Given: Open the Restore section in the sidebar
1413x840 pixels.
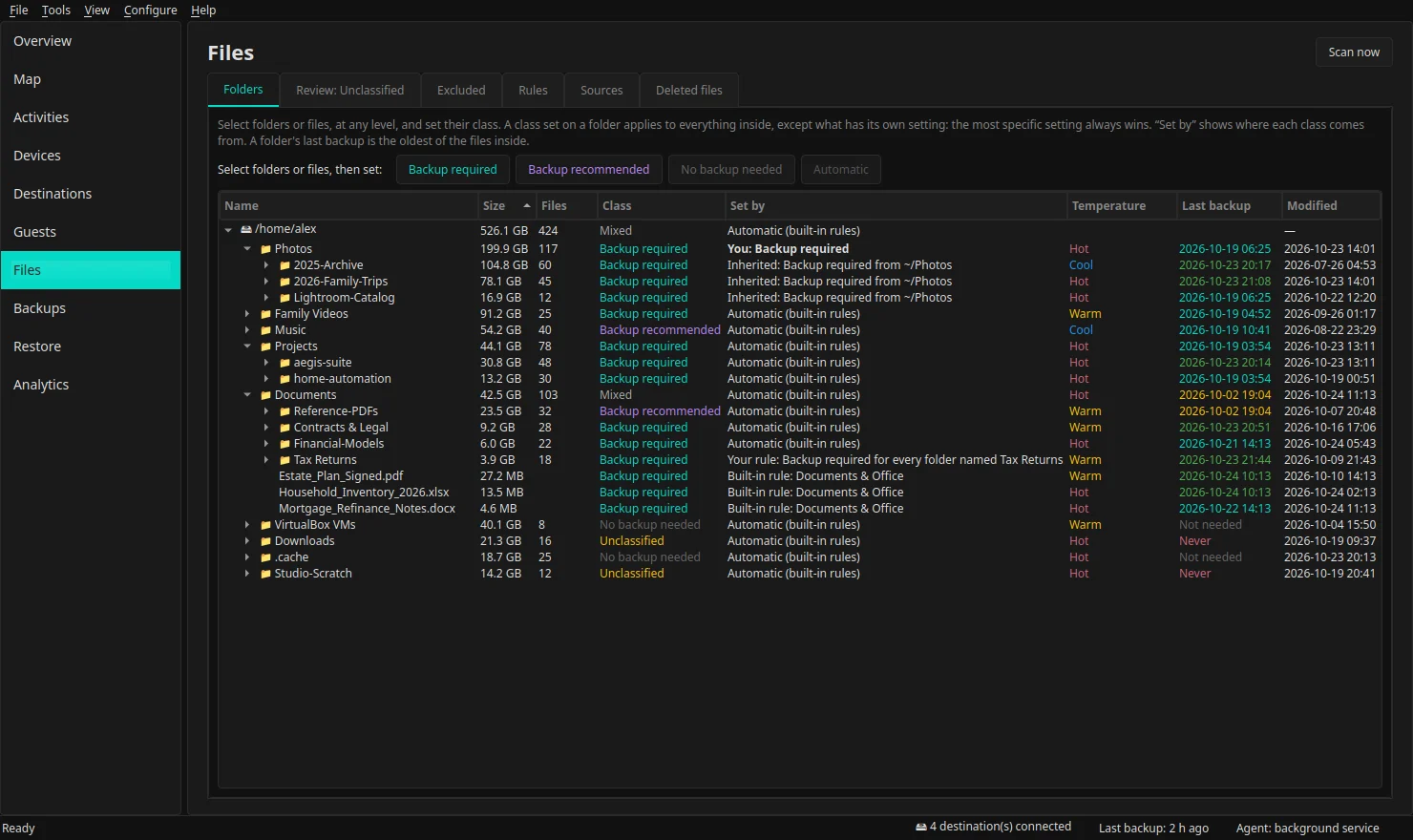Looking at the screenshot, I should point(91,346).
